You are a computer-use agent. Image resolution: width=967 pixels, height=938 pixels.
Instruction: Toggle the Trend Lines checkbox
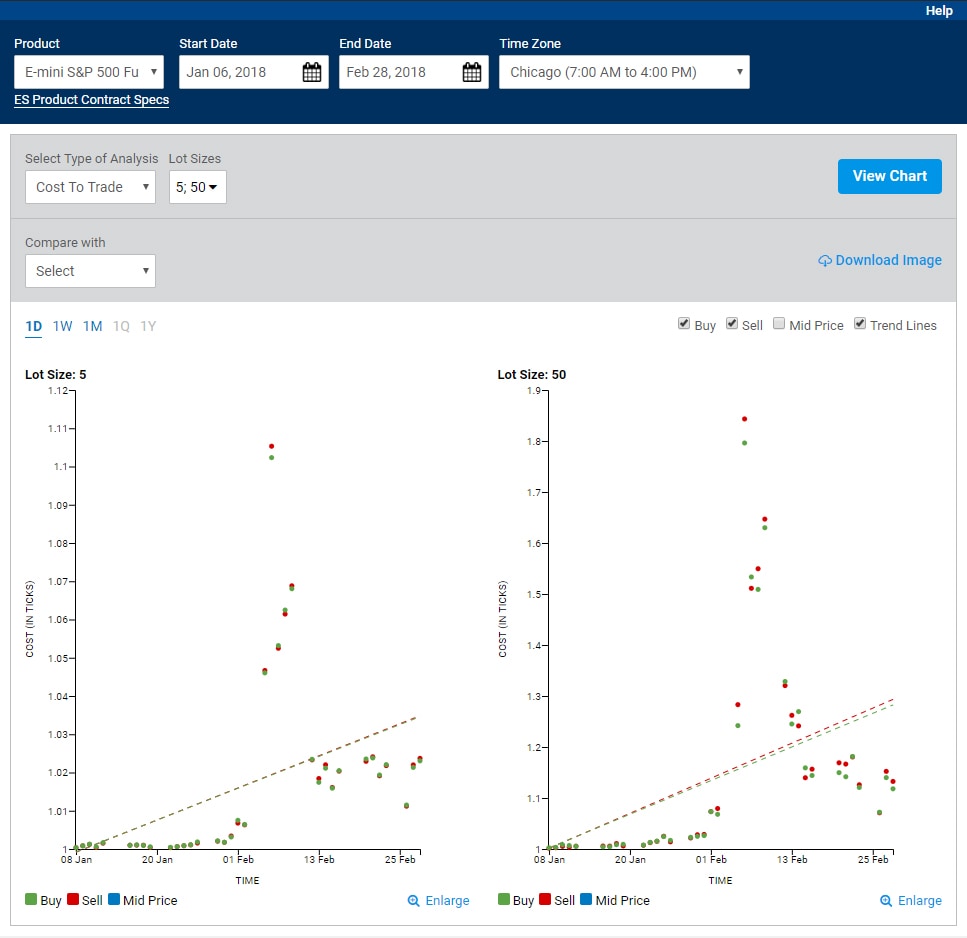click(x=860, y=324)
